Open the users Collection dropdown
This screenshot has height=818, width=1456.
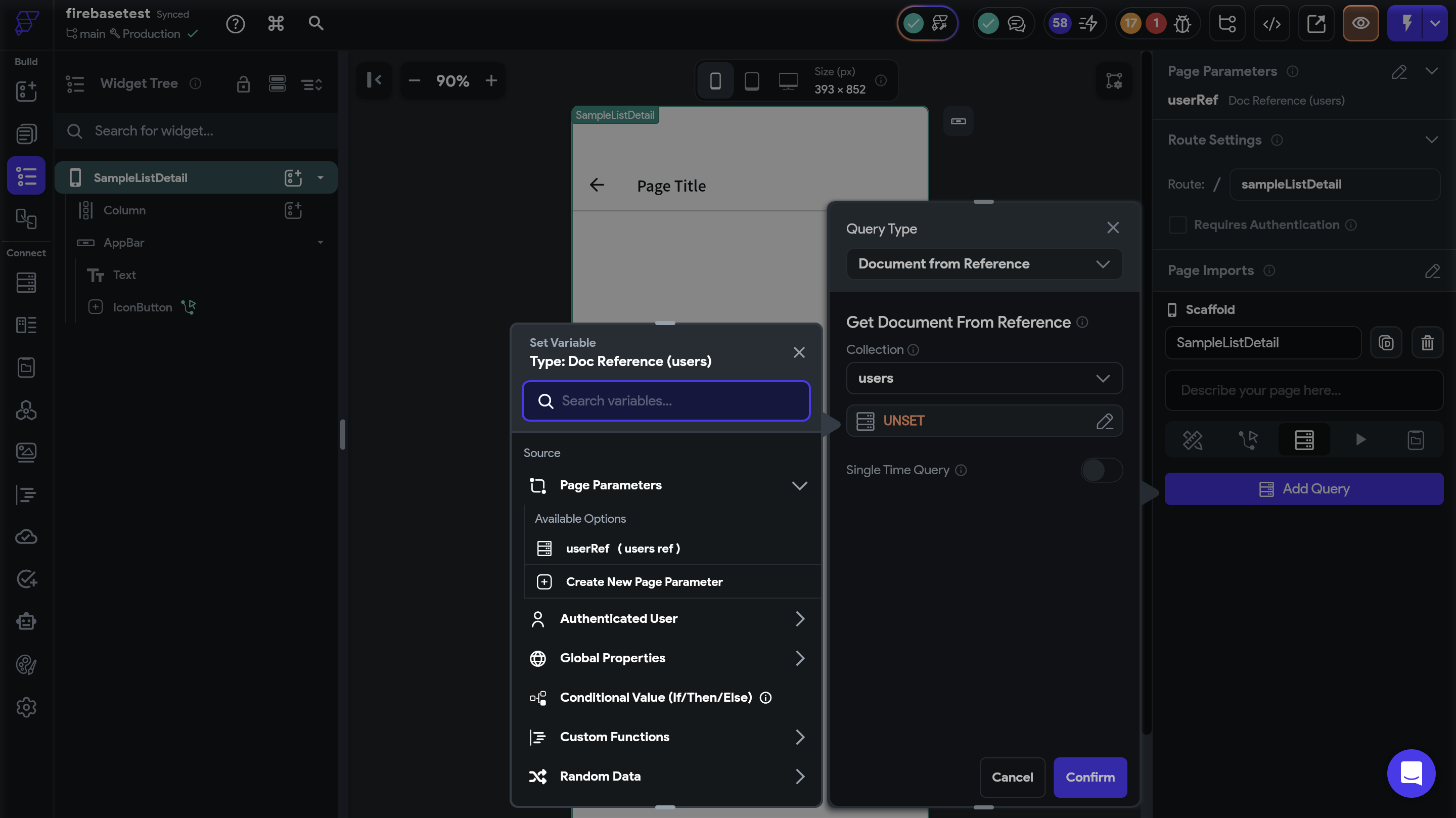click(983, 378)
